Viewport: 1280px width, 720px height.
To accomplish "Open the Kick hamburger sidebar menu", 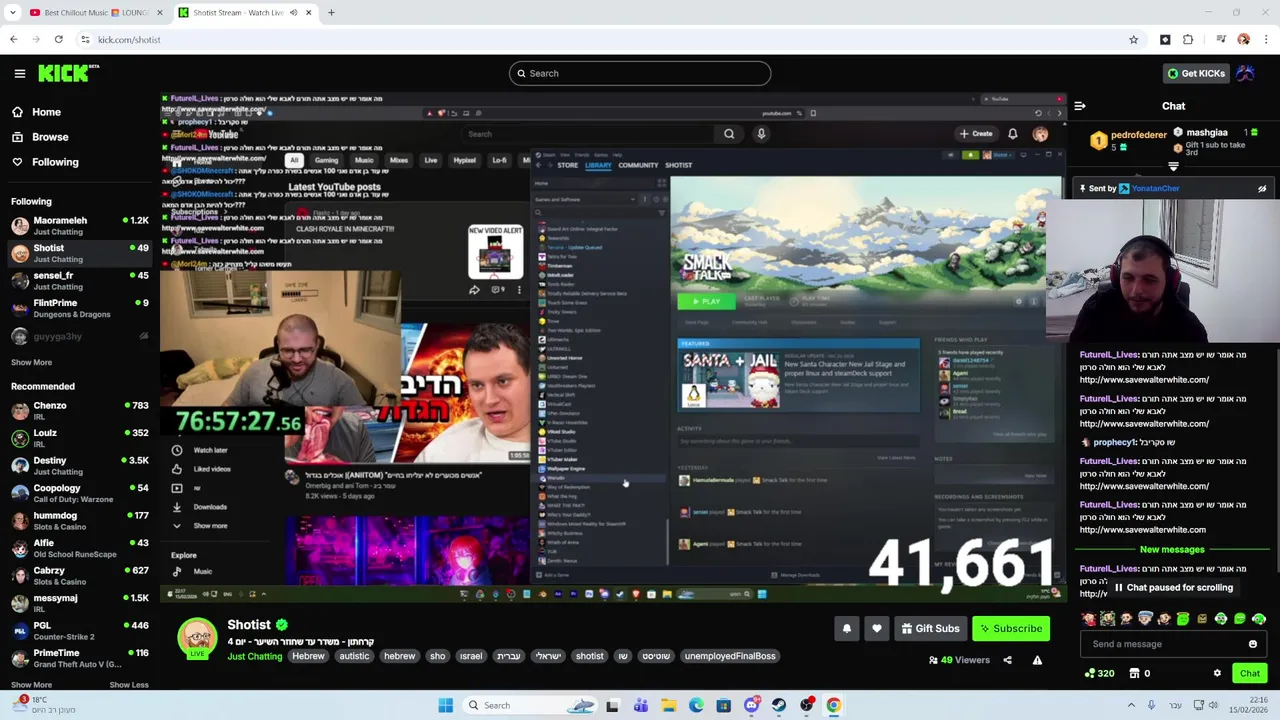I will click(19, 73).
